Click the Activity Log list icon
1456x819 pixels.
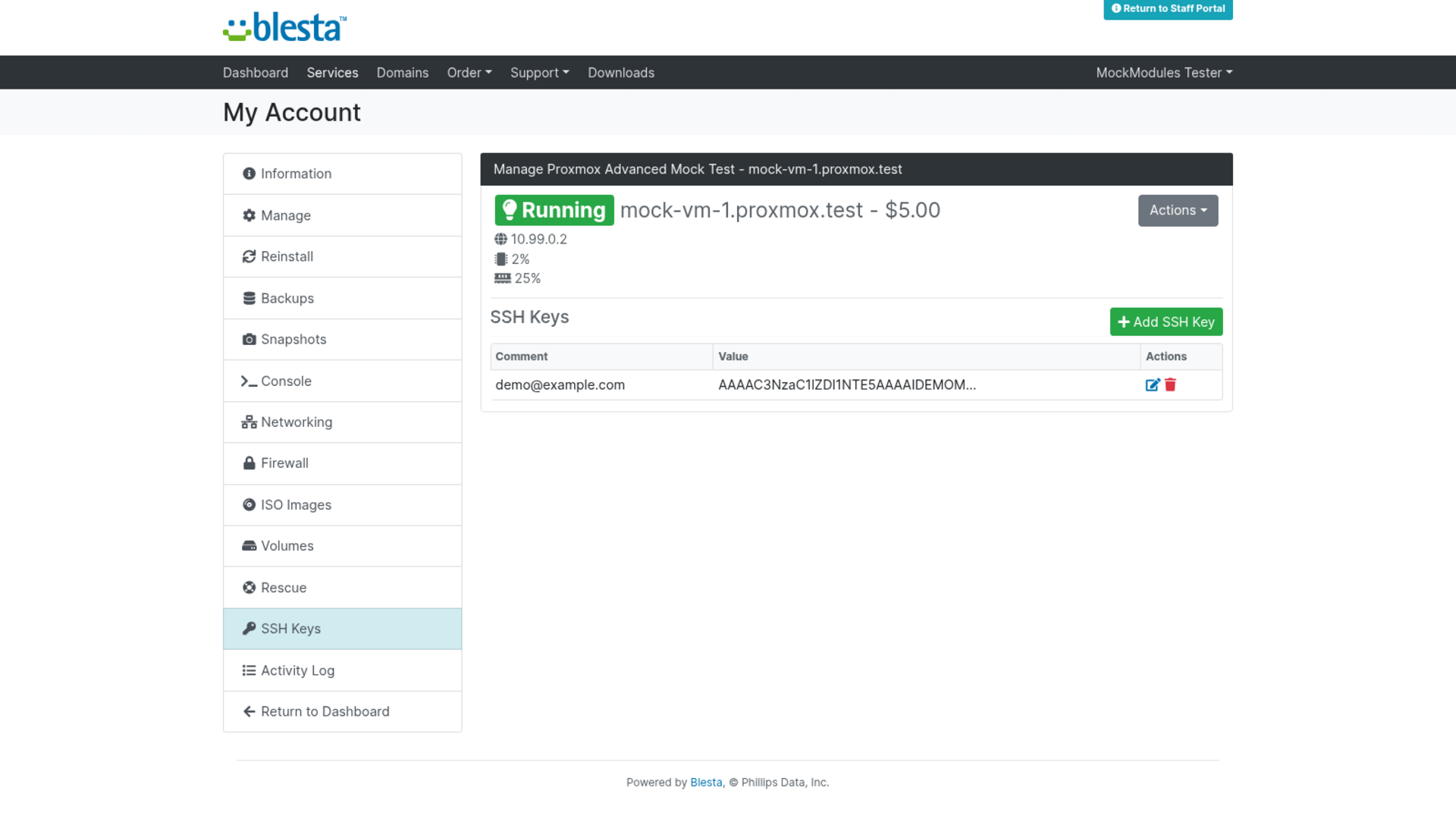(249, 670)
